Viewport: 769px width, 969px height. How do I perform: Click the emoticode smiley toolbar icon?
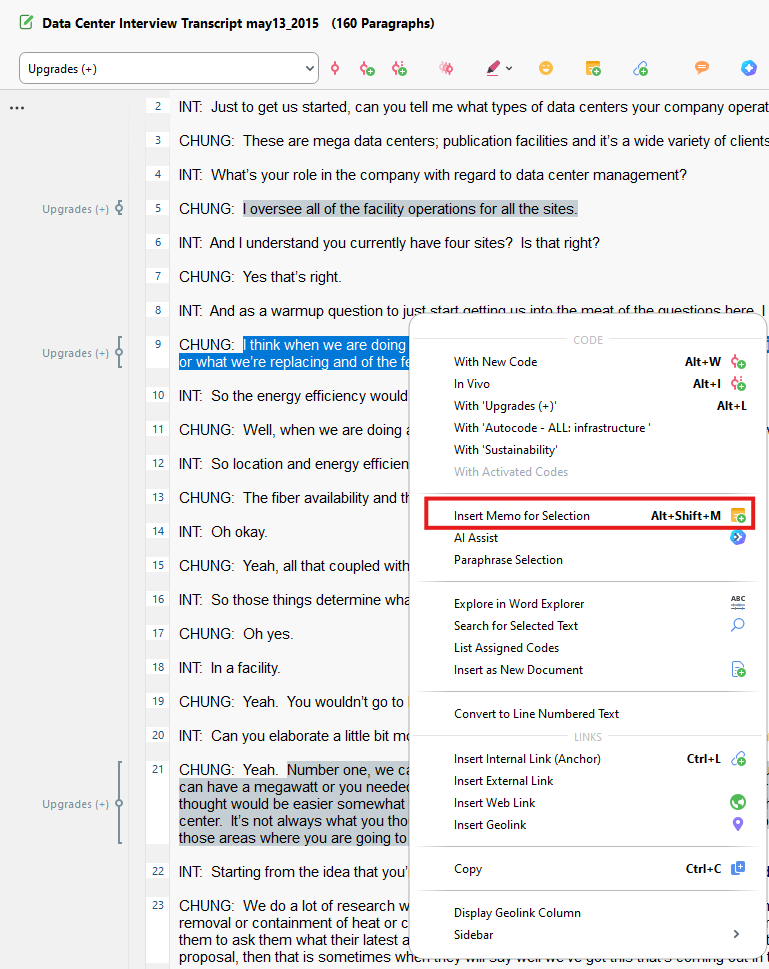(545, 68)
